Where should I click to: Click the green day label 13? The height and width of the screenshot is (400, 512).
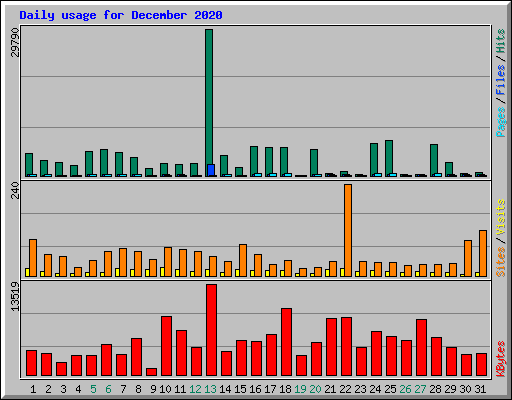(x=210, y=389)
